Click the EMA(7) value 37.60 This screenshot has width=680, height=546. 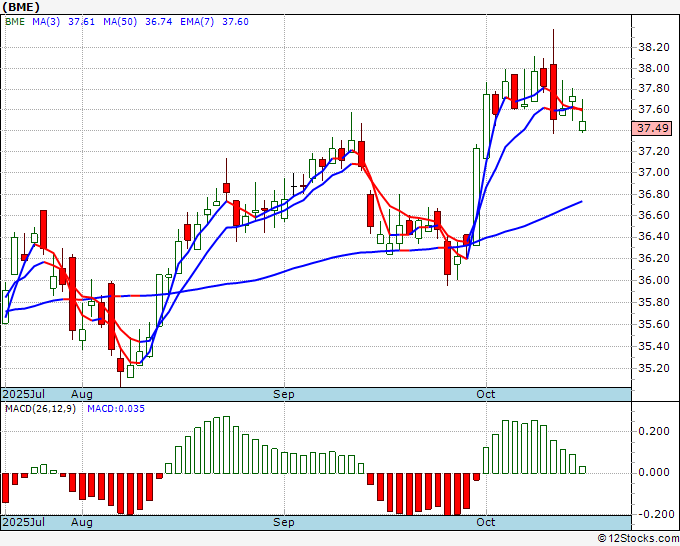point(235,22)
